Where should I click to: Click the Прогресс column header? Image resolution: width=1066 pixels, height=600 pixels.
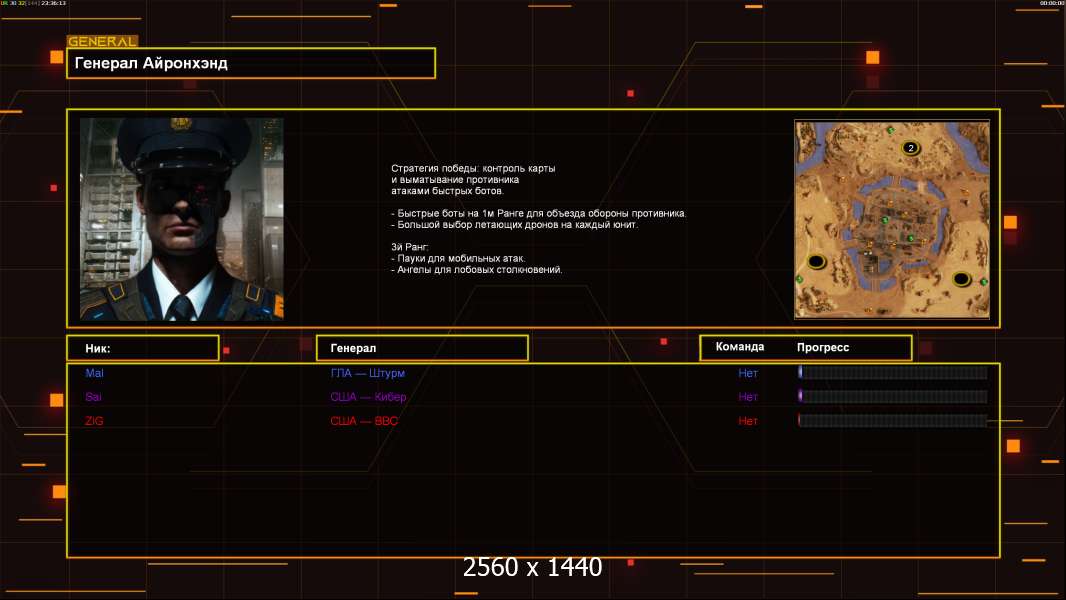pyautogui.click(x=823, y=347)
